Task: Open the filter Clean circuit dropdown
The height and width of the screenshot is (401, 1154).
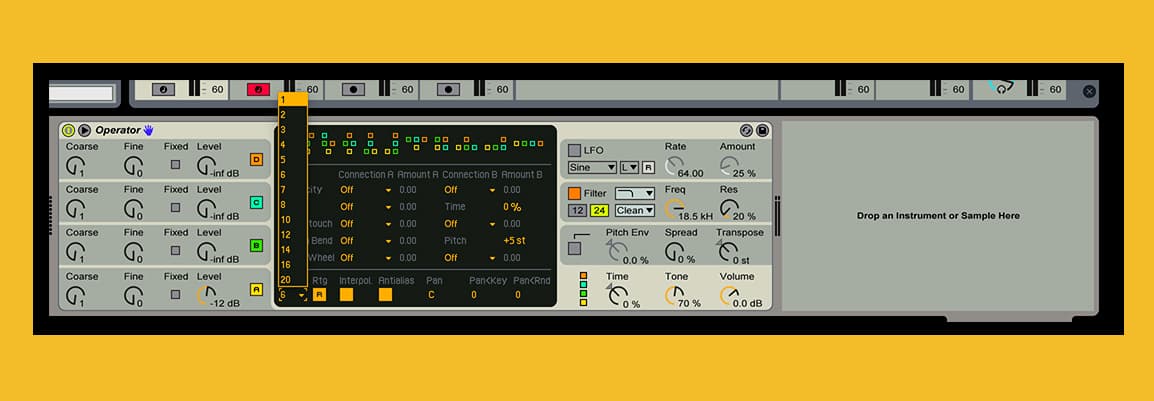Action: (634, 210)
